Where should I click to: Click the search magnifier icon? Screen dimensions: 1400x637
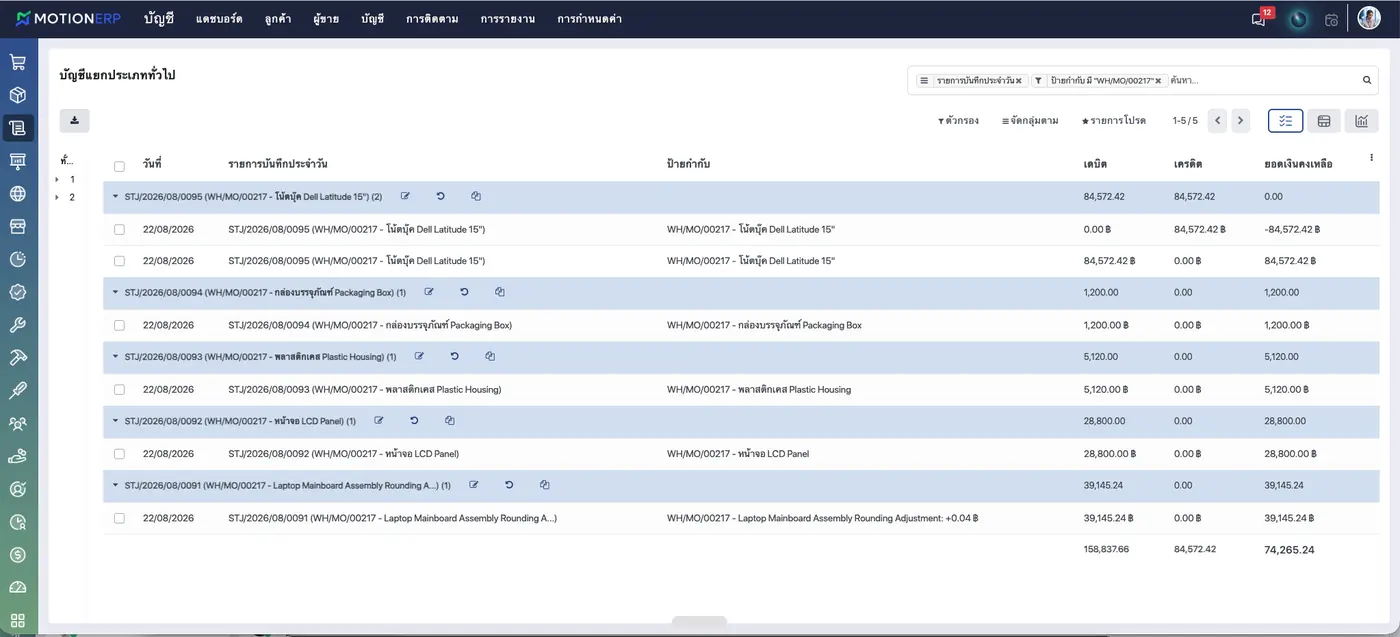pos(1367,80)
